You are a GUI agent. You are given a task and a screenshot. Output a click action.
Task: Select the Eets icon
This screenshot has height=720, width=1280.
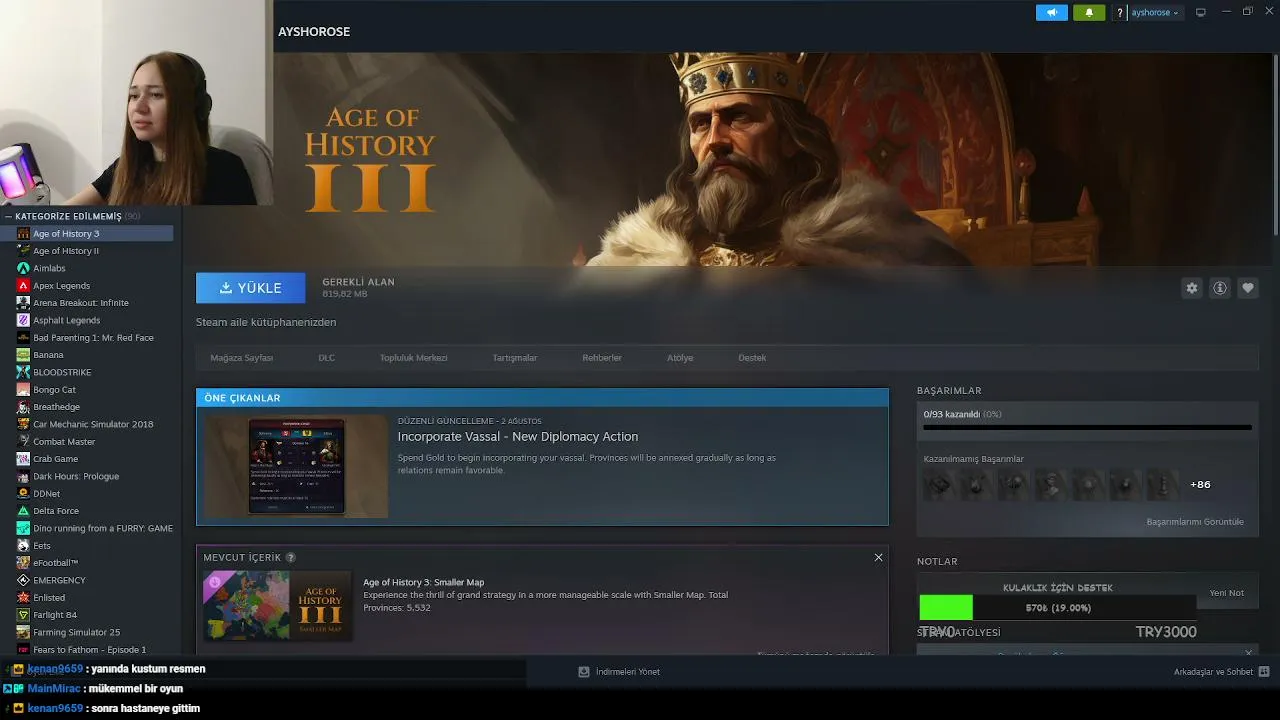pyautogui.click(x=23, y=546)
